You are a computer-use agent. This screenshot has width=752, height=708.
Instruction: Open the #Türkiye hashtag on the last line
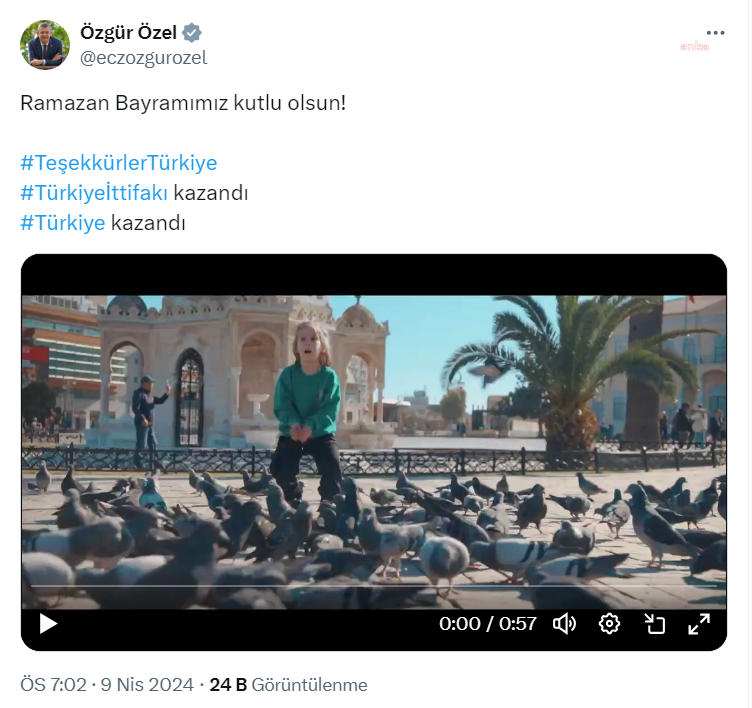pyautogui.click(x=62, y=223)
